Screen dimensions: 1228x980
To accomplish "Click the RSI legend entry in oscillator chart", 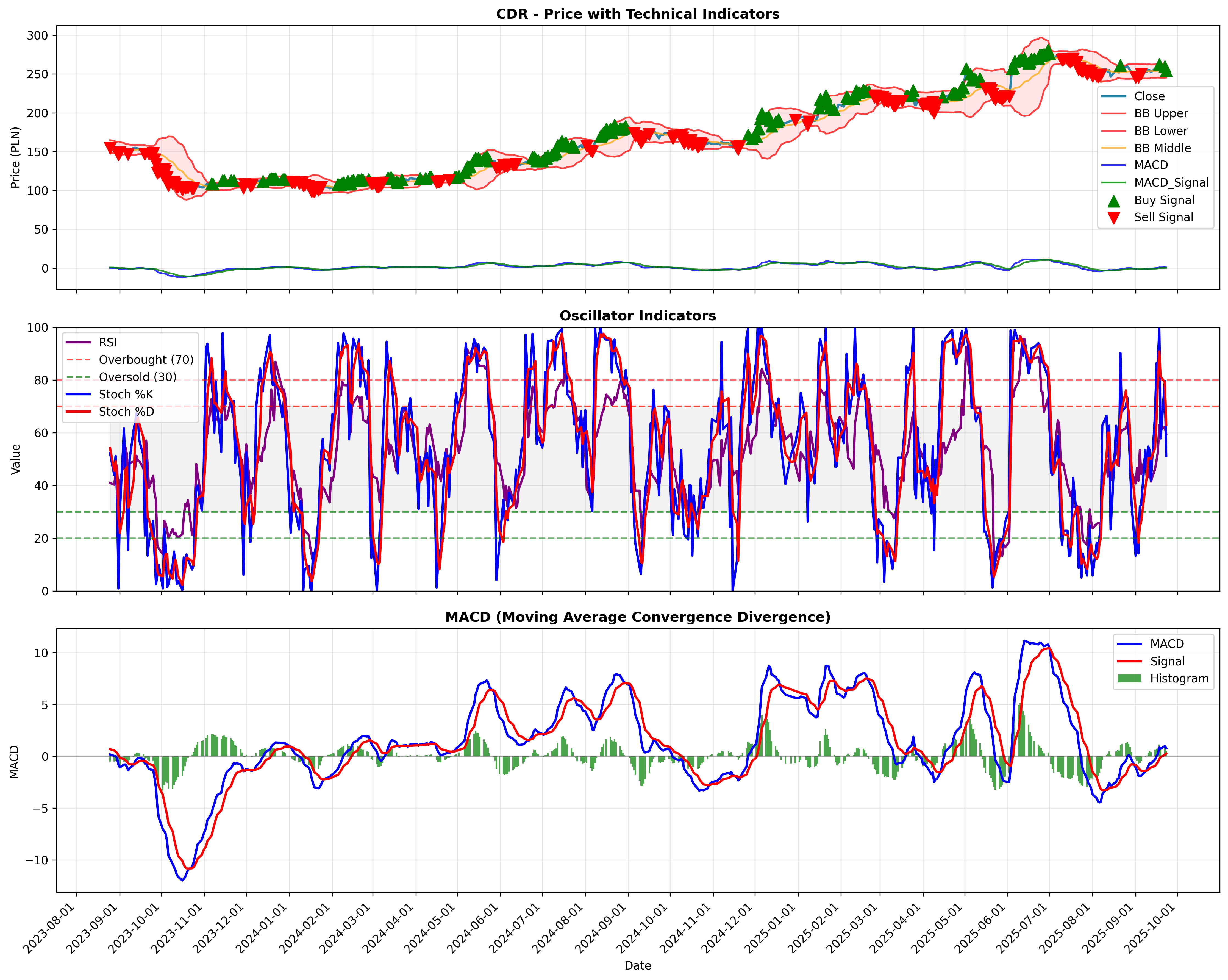I will coord(92,342).
